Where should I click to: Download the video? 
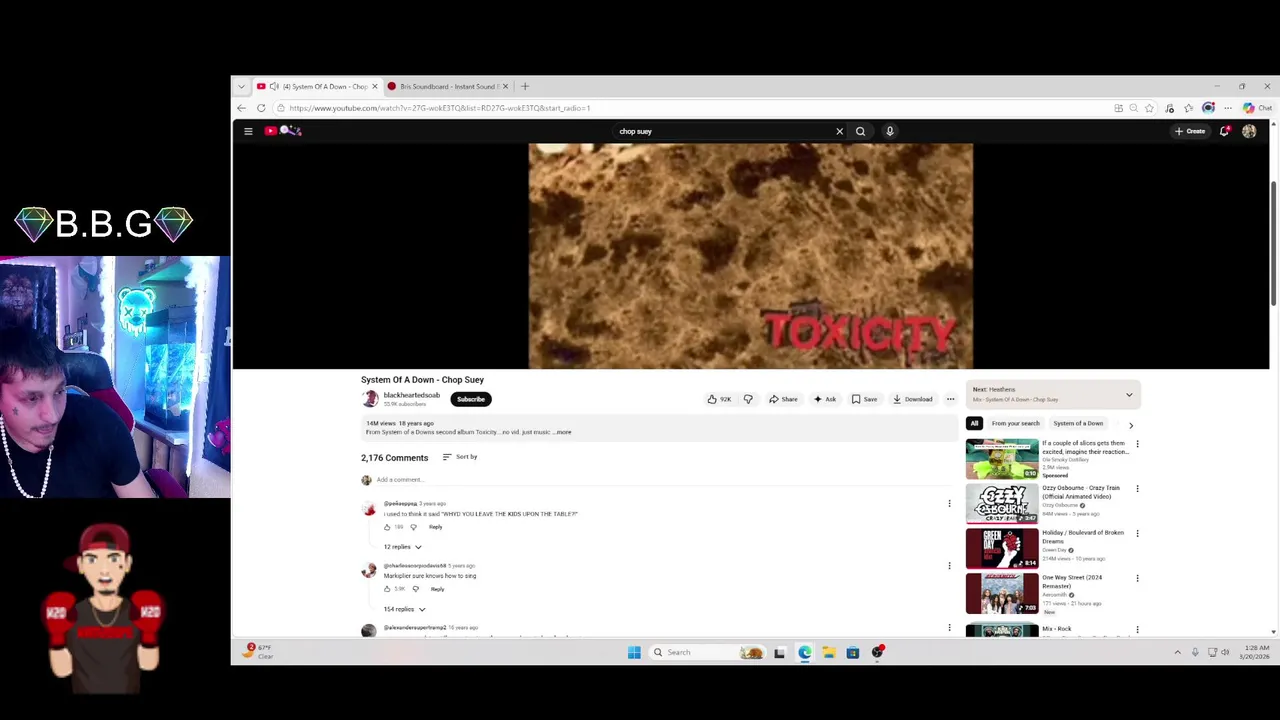[x=913, y=399]
